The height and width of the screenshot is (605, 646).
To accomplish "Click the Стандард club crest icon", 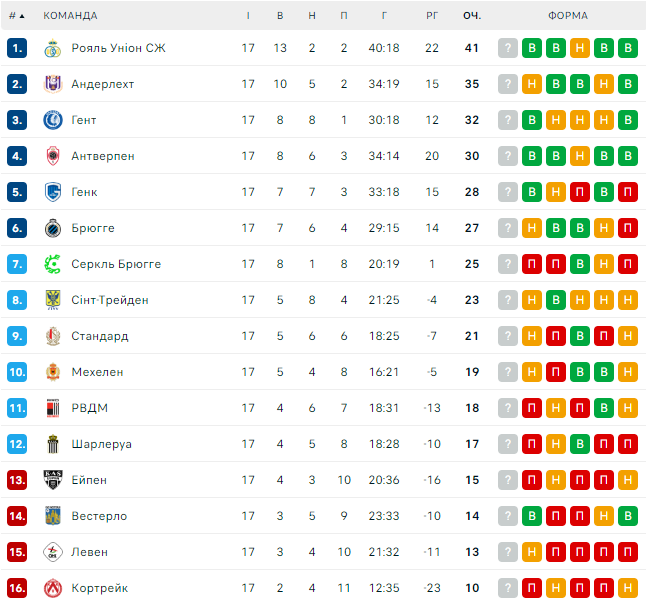I will tap(53, 336).
